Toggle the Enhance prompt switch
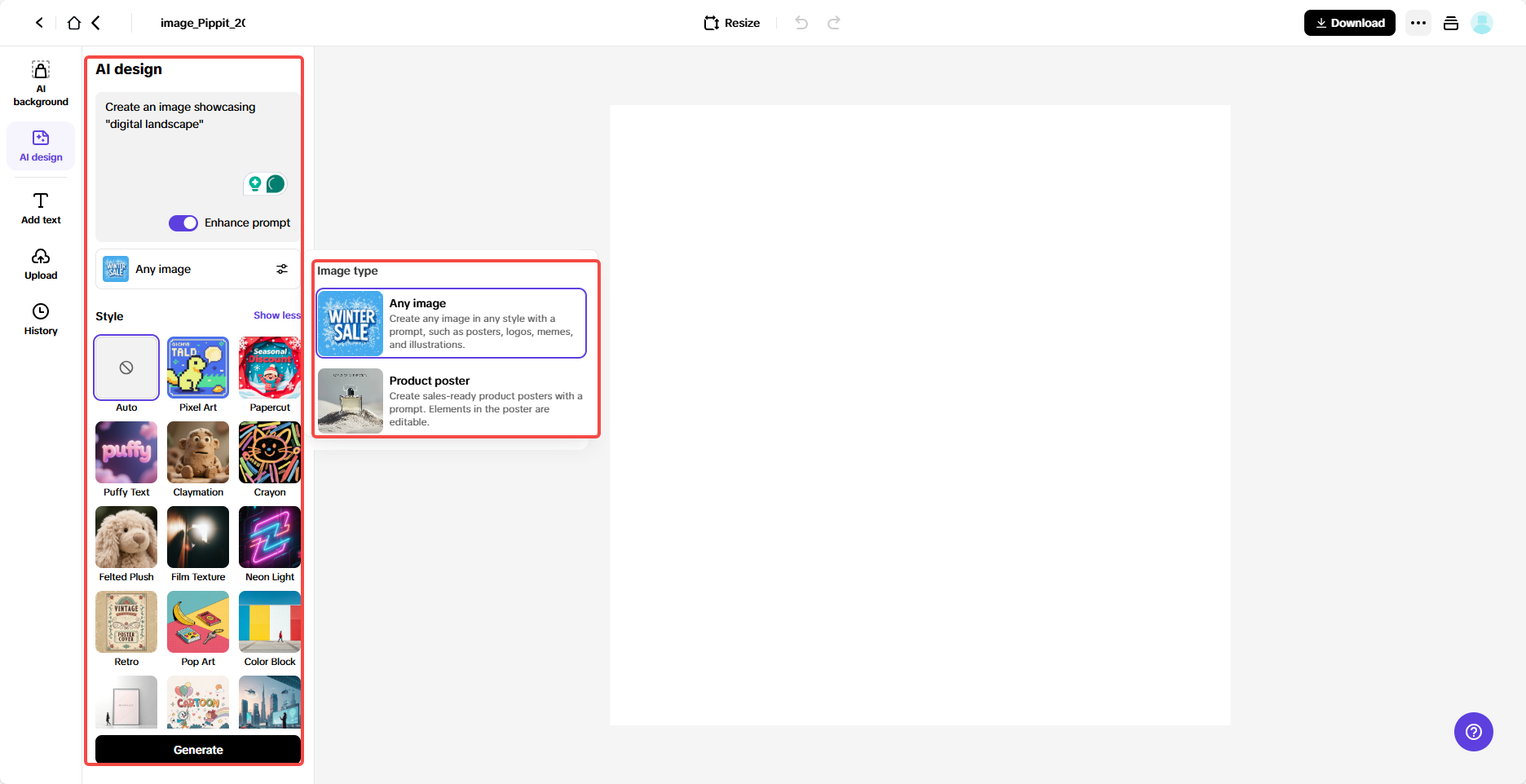This screenshot has width=1526, height=784. click(183, 222)
